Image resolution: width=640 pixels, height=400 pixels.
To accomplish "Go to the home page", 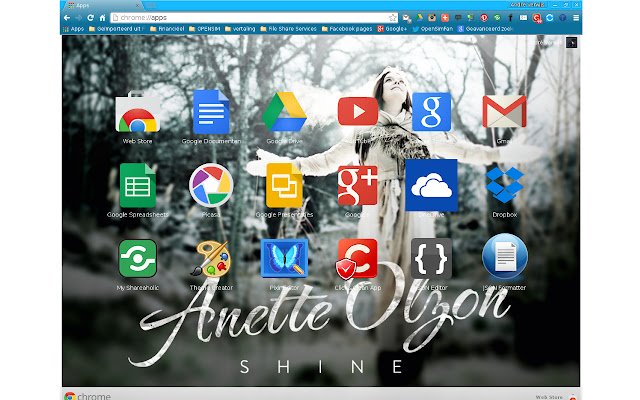I will tap(102, 18).
